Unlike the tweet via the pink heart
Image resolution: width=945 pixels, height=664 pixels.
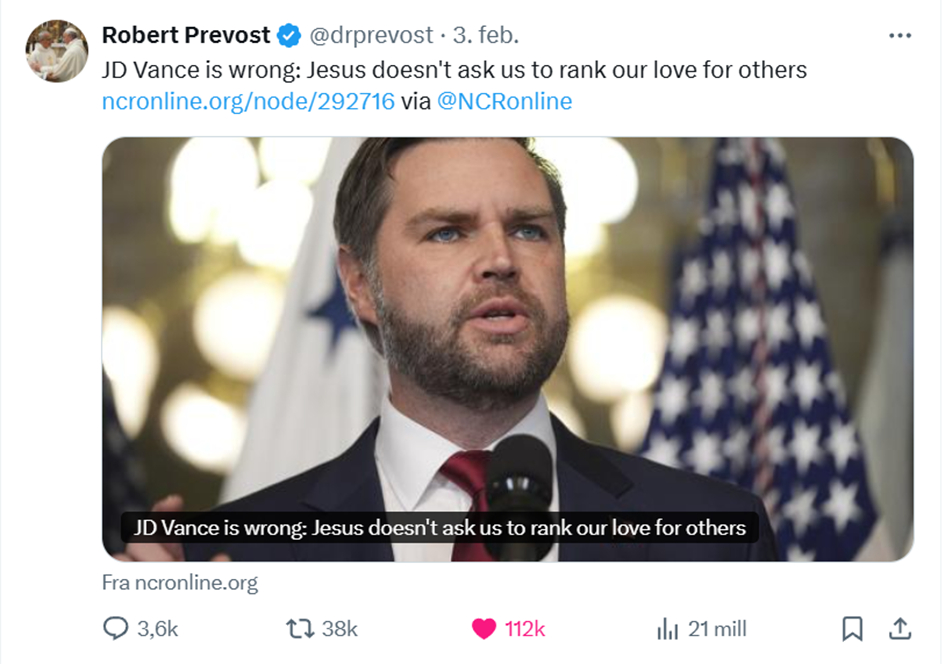click(484, 629)
